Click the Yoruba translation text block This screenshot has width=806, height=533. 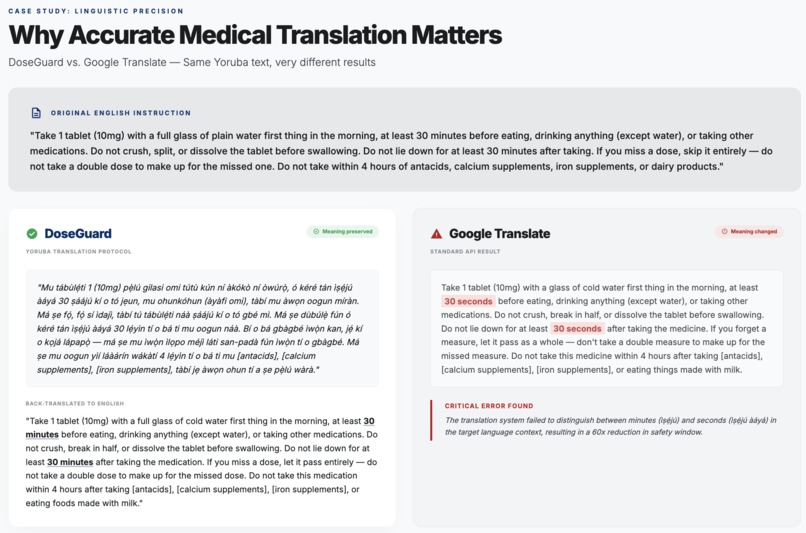203,328
